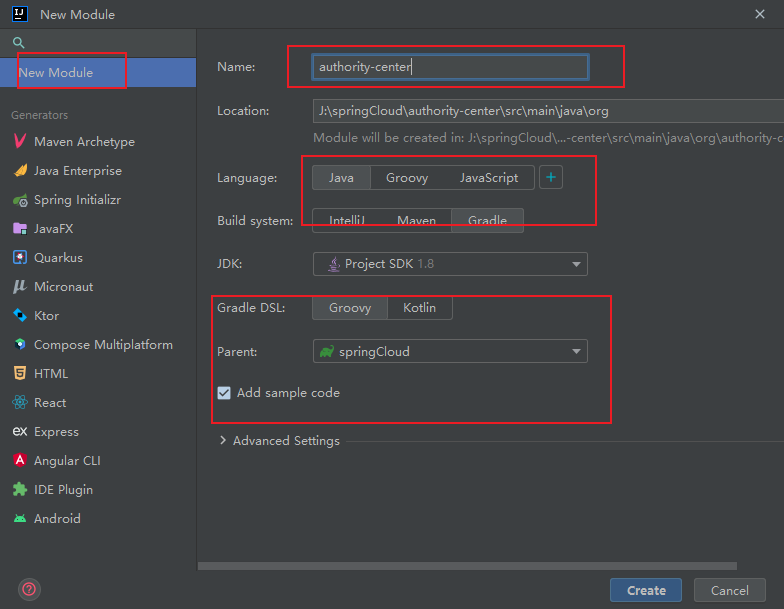Click the Java cup icon in JDK field

pyautogui.click(x=334, y=264)
